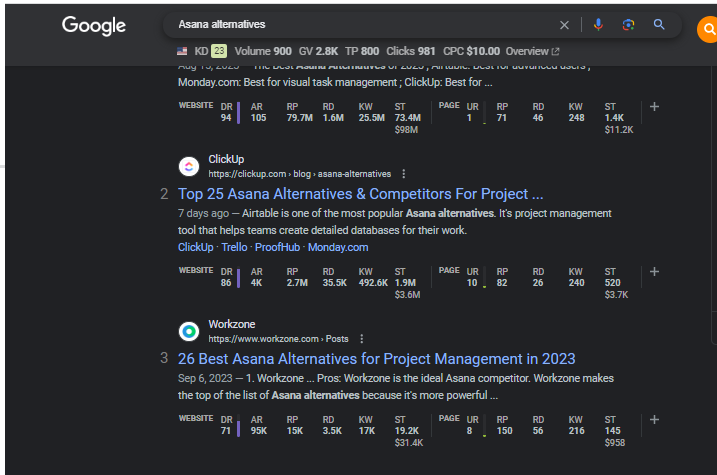This screenshot has height=475, width=717.
Task: Click the US flag country icon
Action: [182, 51]
